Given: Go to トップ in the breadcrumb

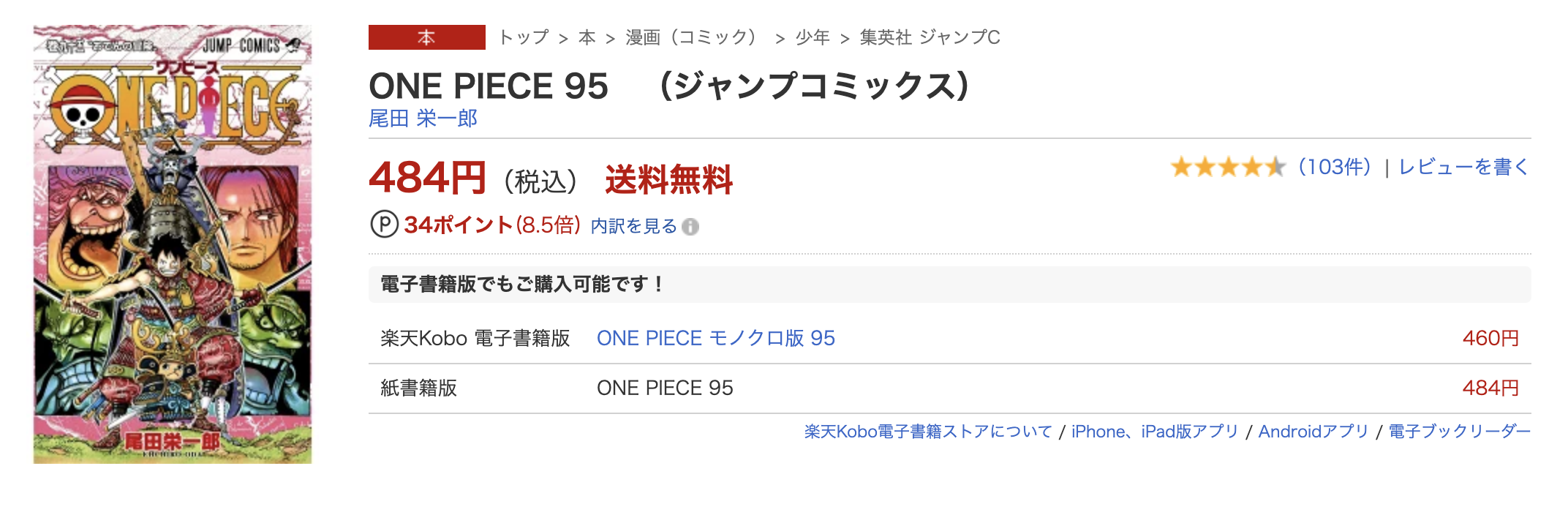Looking at the screenshot, I should coord(524,37).
